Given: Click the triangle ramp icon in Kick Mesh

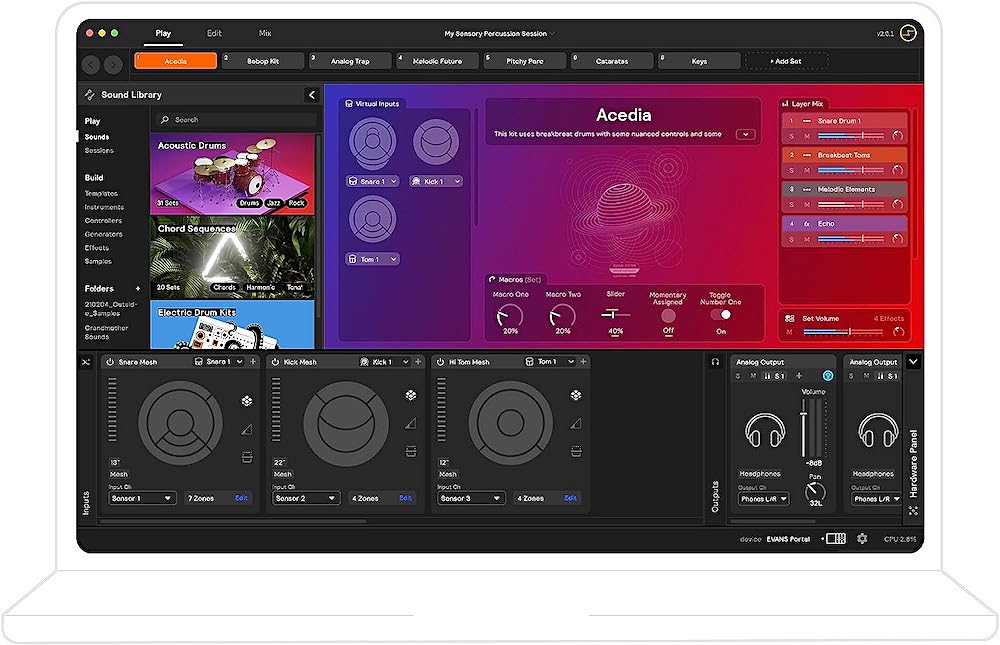Looking at the screenshot, I should 411,427.
